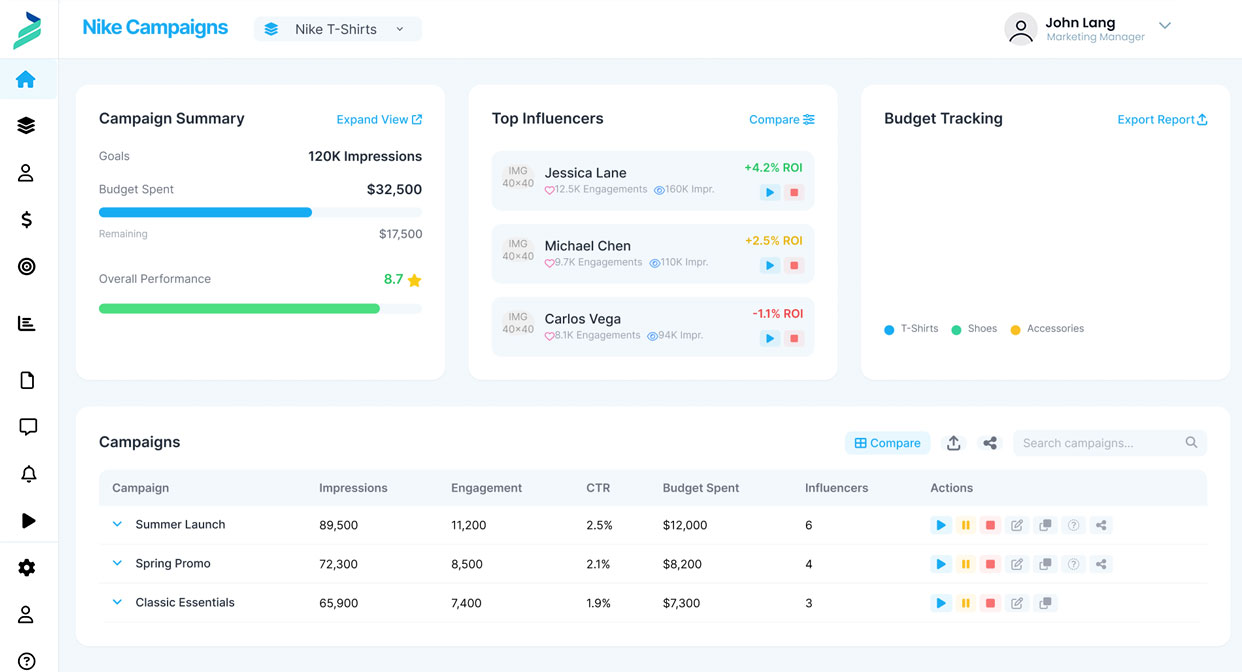Stop the Summer Launch campaign
This screenshot has height=672, width=1242.
coord(991,525)
